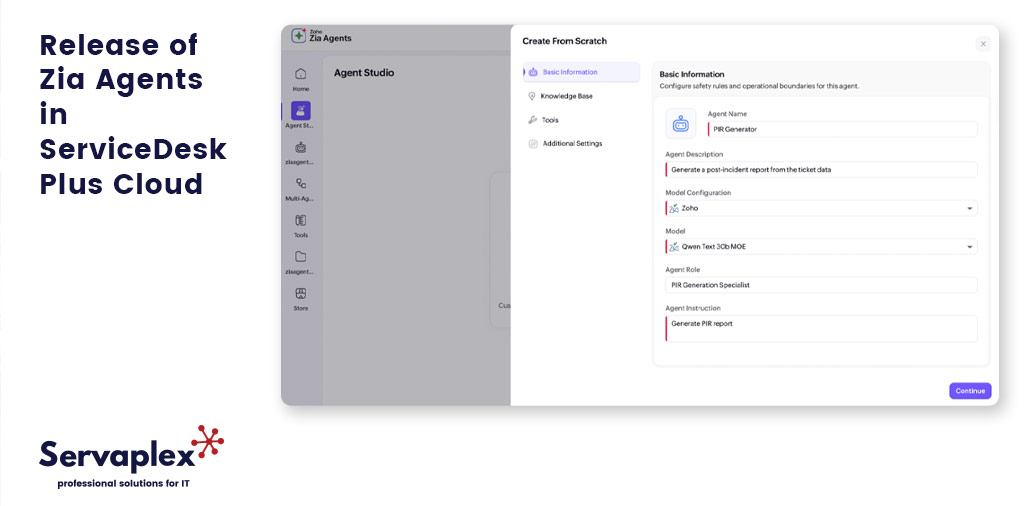Edit the Agent Role field

point(821,285)
